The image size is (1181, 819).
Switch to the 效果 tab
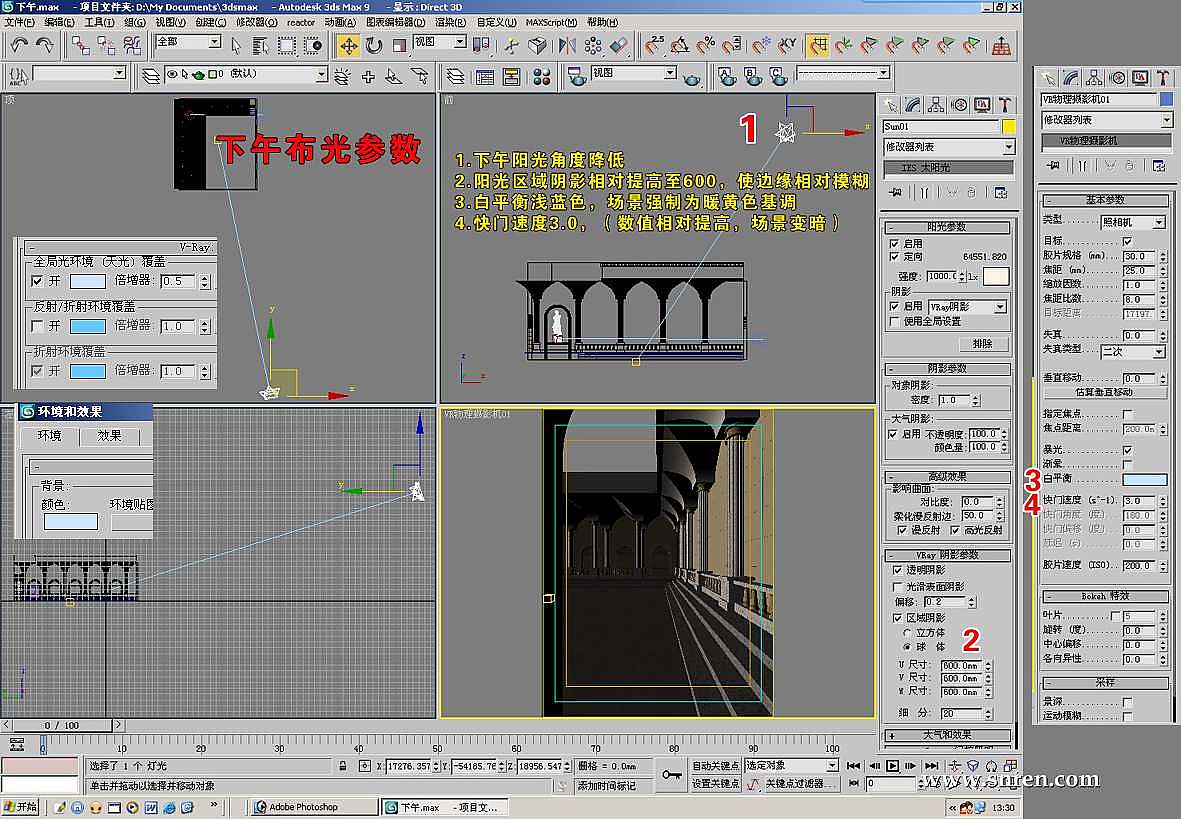pyautogui.click(x=109, y=436)
